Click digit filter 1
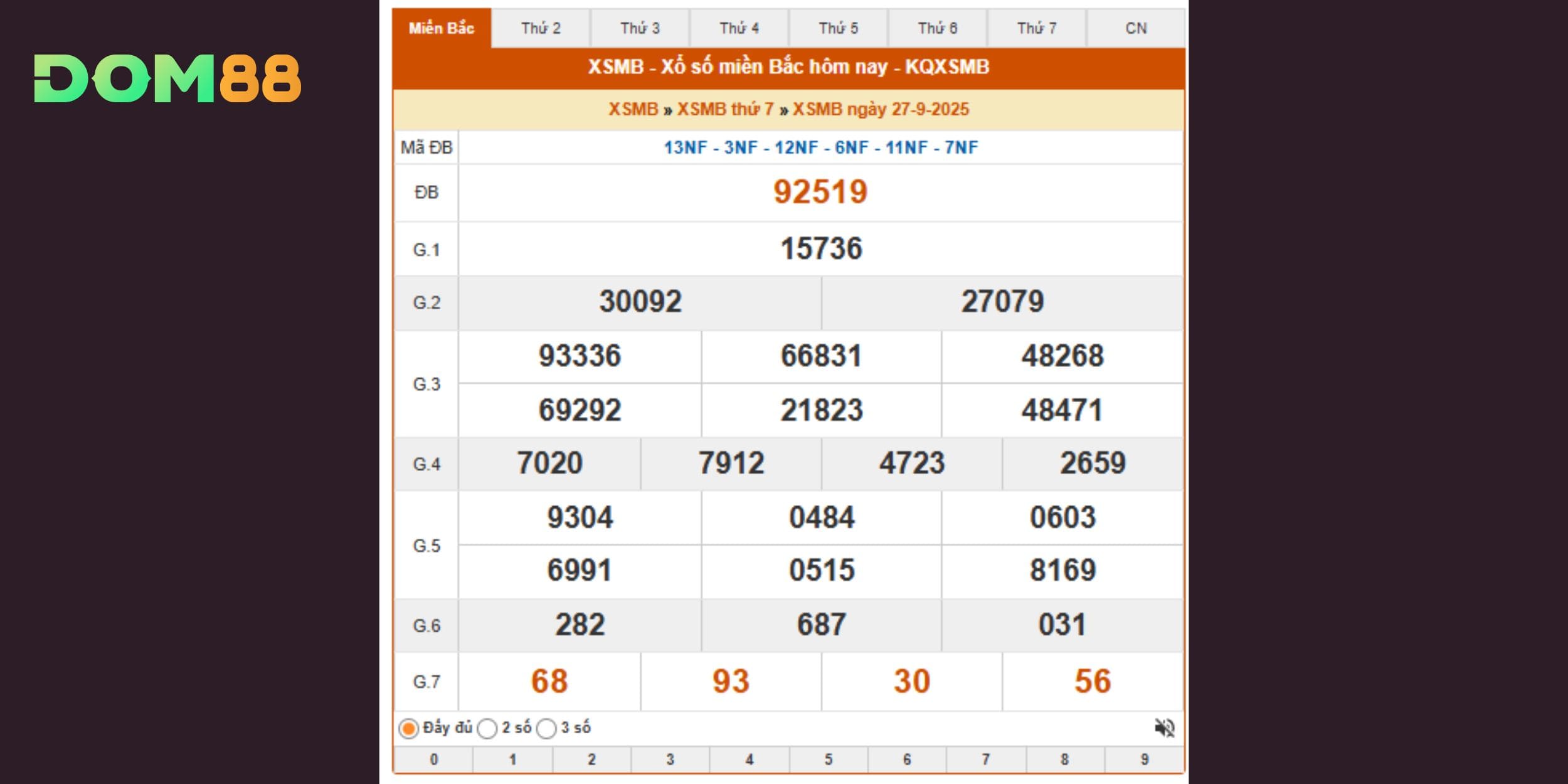 (512, 760)
